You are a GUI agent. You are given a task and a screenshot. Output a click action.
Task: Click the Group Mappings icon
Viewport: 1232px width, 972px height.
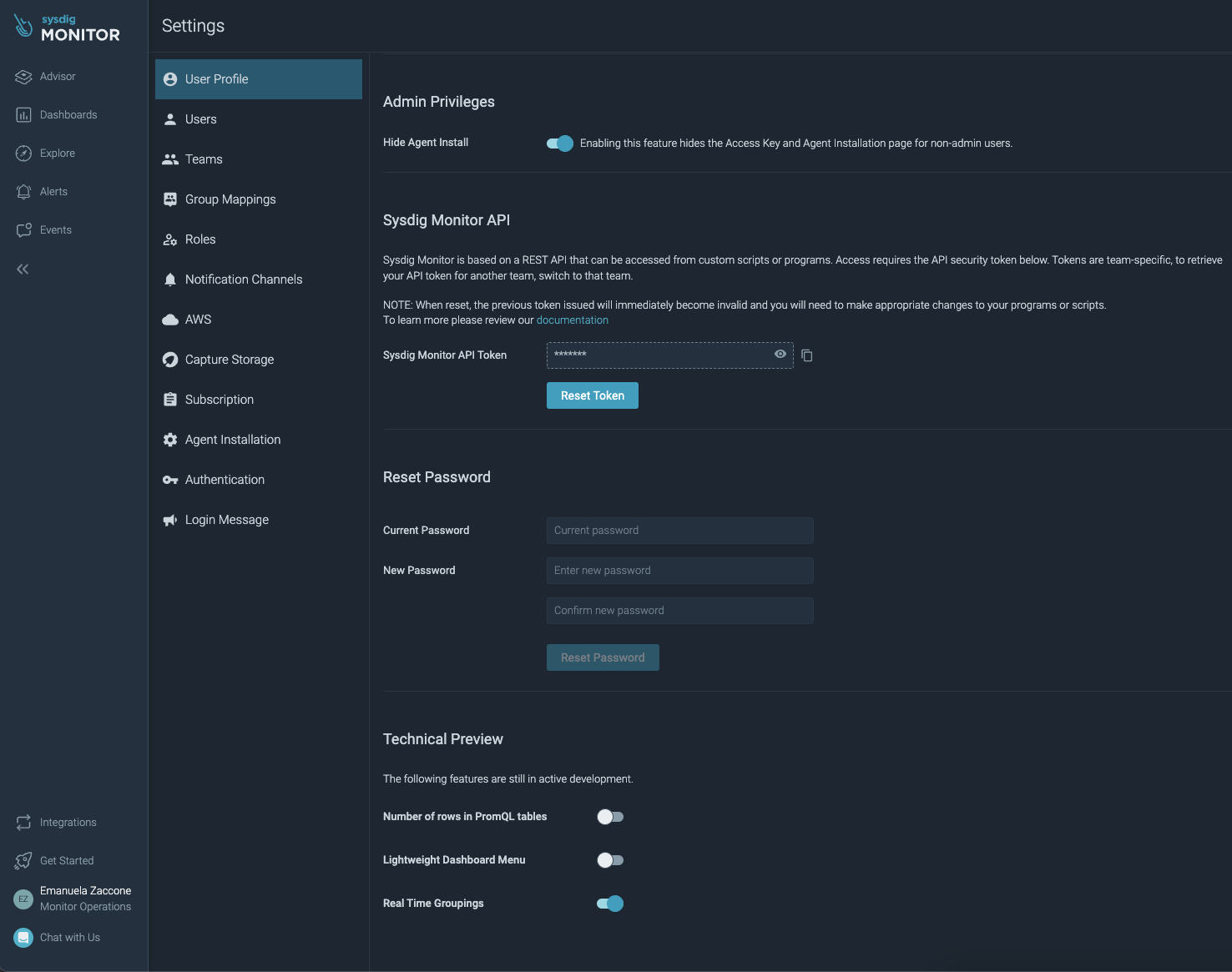[170, 199]
